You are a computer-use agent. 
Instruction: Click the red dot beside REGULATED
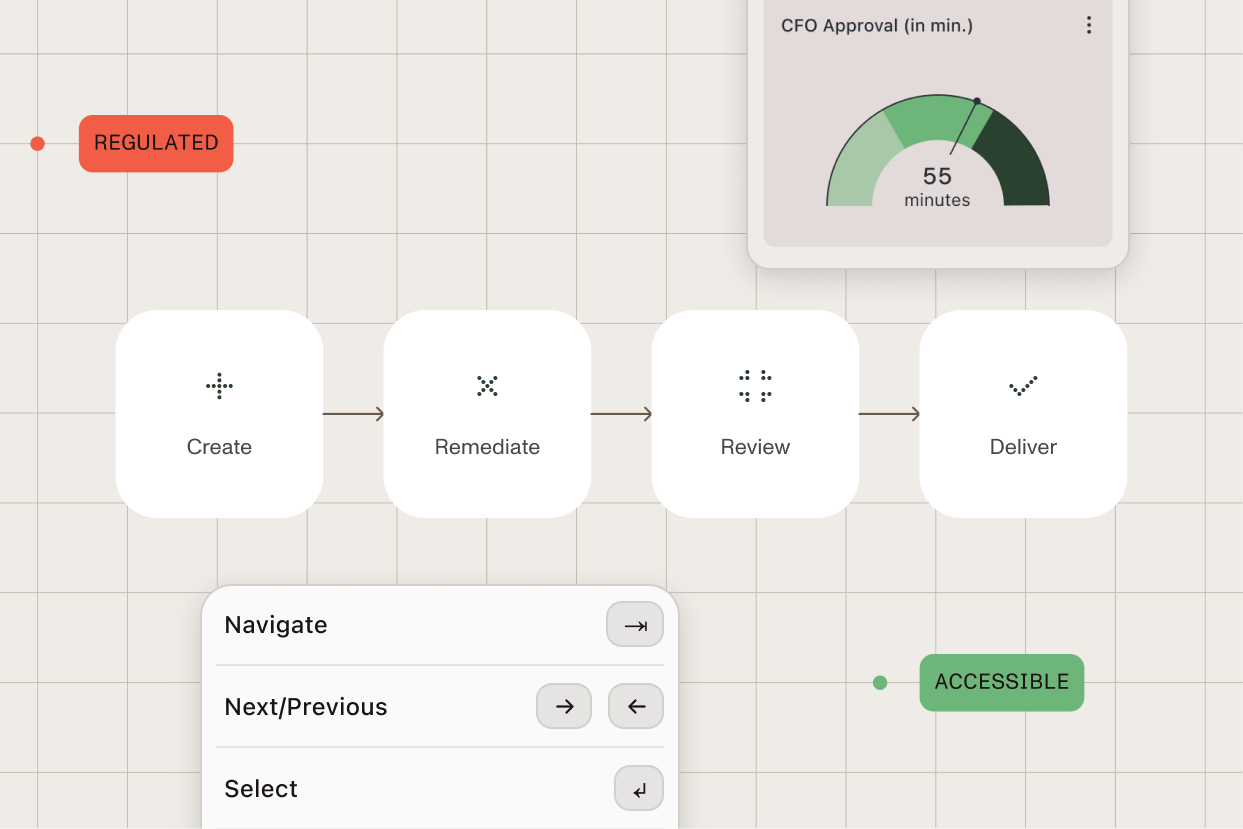point(37,143)
